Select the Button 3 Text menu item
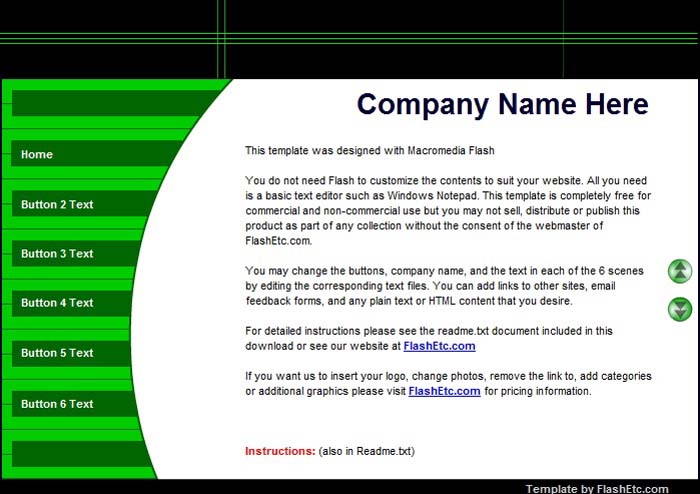700x494 pixels. (x=57, y=254)
